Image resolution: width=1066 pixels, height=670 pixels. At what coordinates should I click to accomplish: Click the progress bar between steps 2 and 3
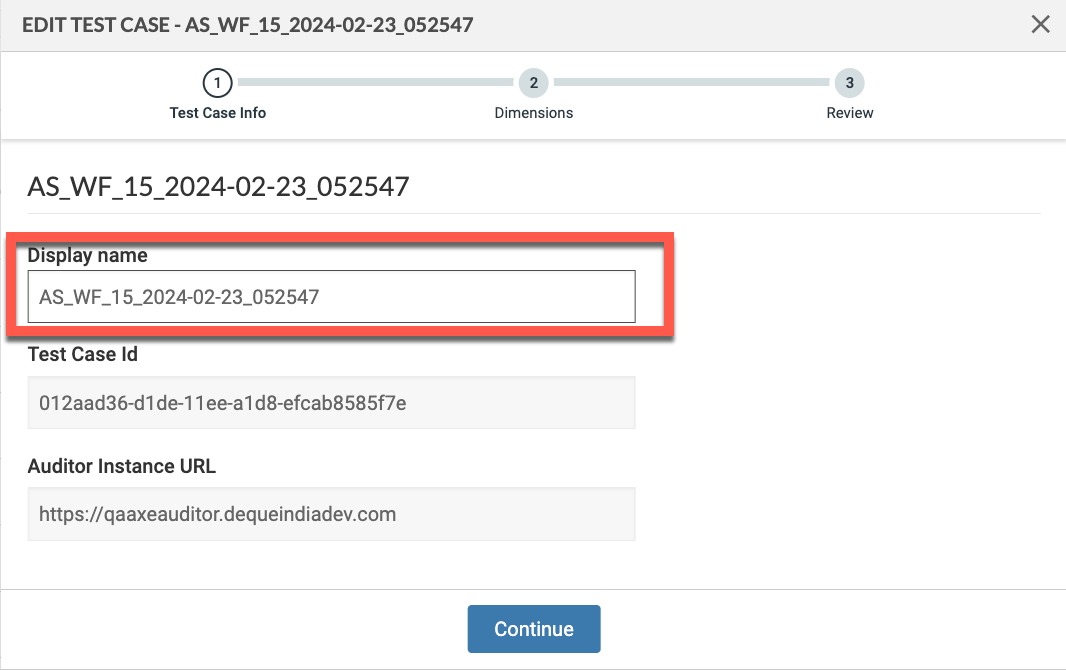[x=690, y=83]
